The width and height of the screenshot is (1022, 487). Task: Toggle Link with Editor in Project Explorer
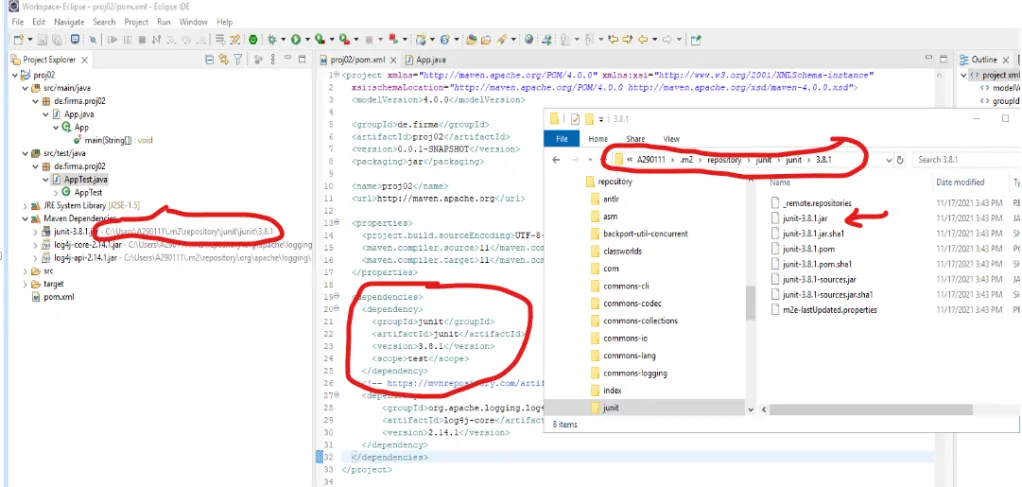tap(224, 59)
